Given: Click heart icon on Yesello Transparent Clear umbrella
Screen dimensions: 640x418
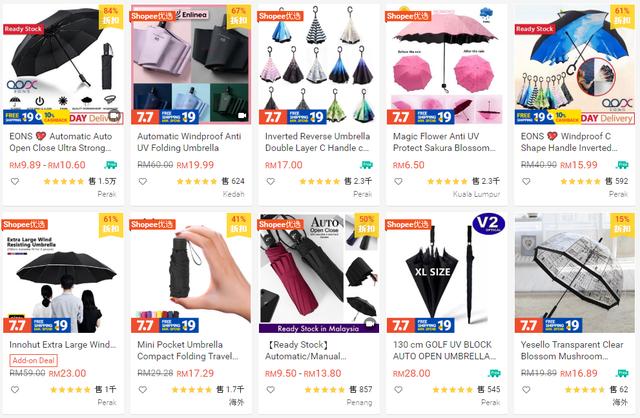Looking at the screenshot, I should 526,390.
